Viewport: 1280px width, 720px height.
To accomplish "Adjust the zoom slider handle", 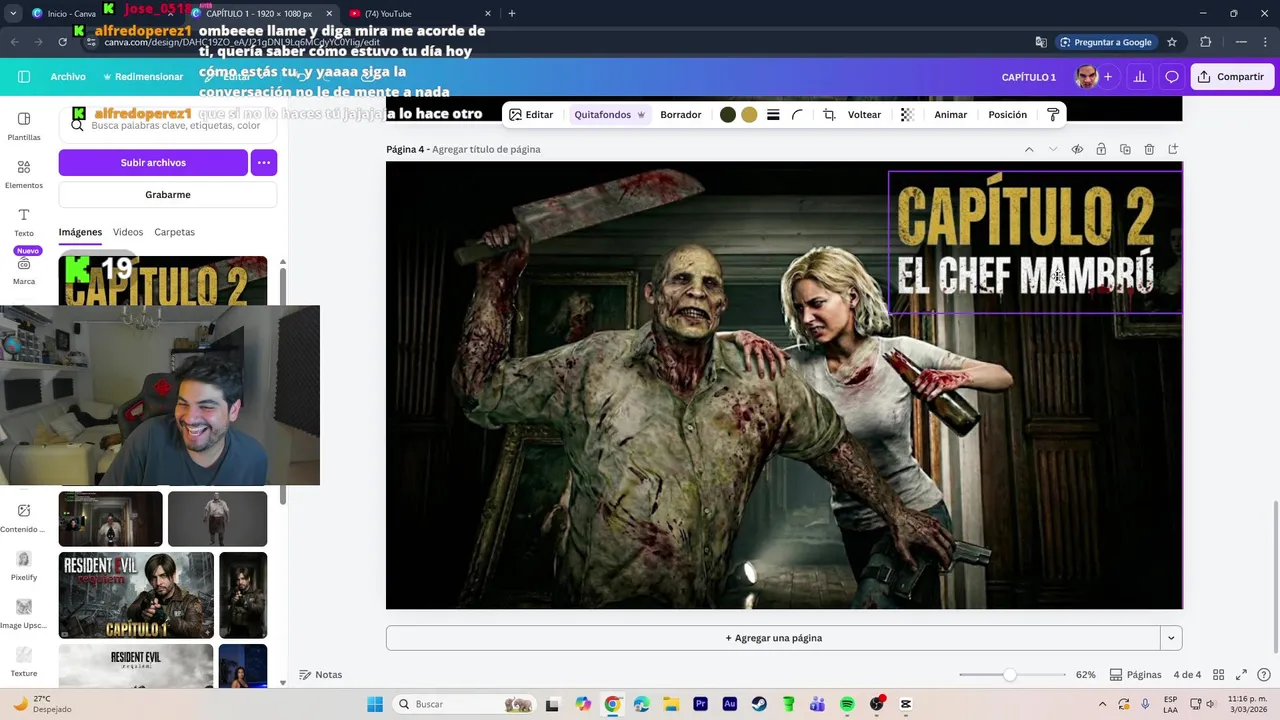I will 1009,675.
